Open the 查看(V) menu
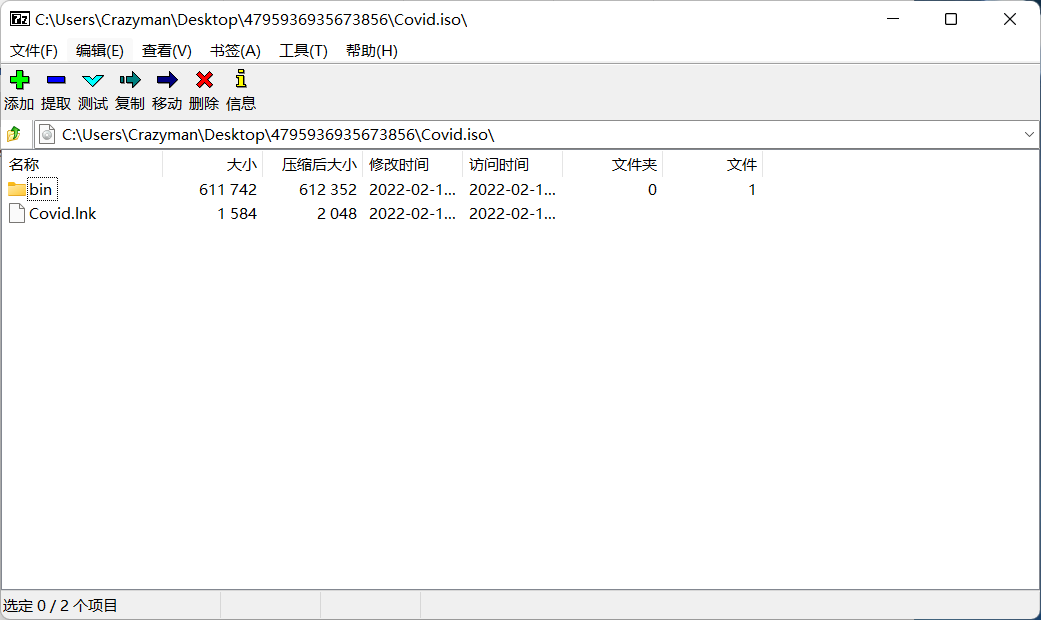This screenshot has height=620, width=1041. tap(167, 51)
